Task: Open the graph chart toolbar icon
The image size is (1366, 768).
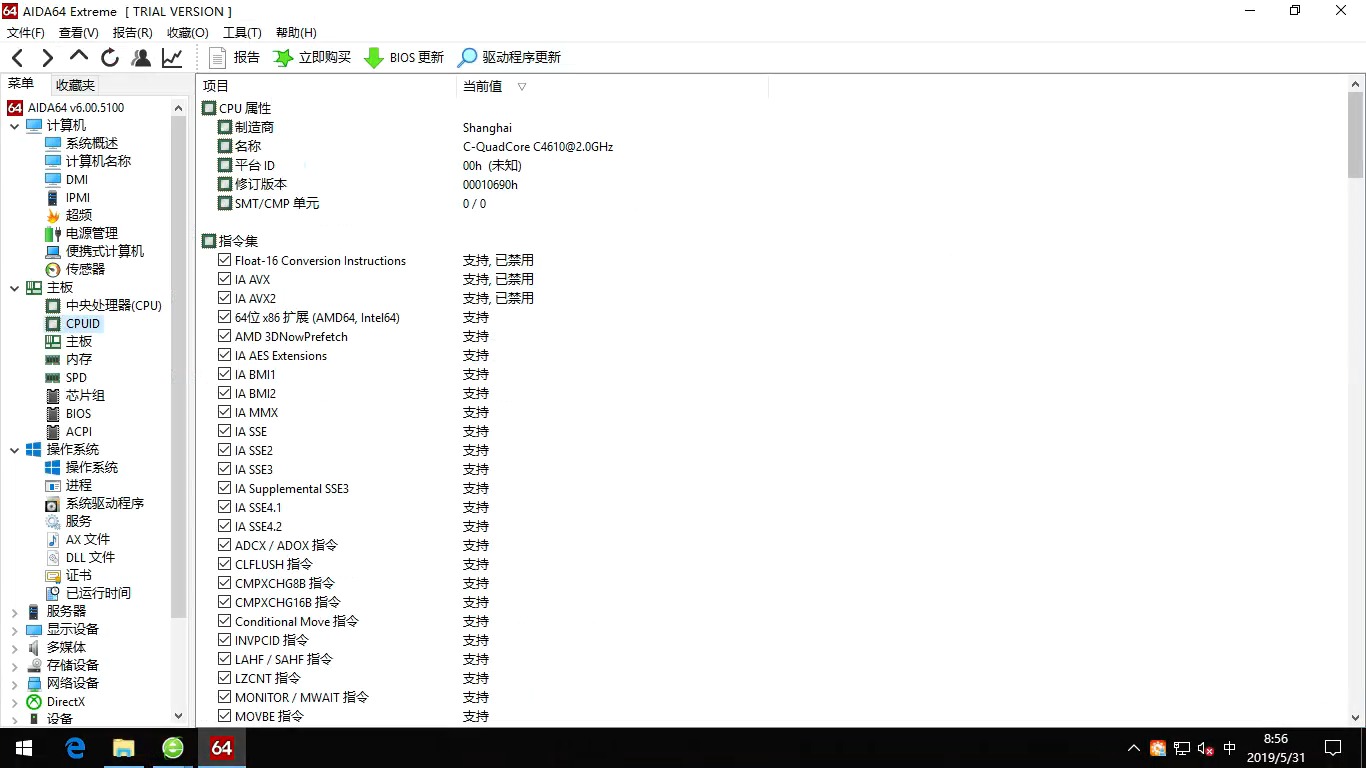Action: [173, 58]
